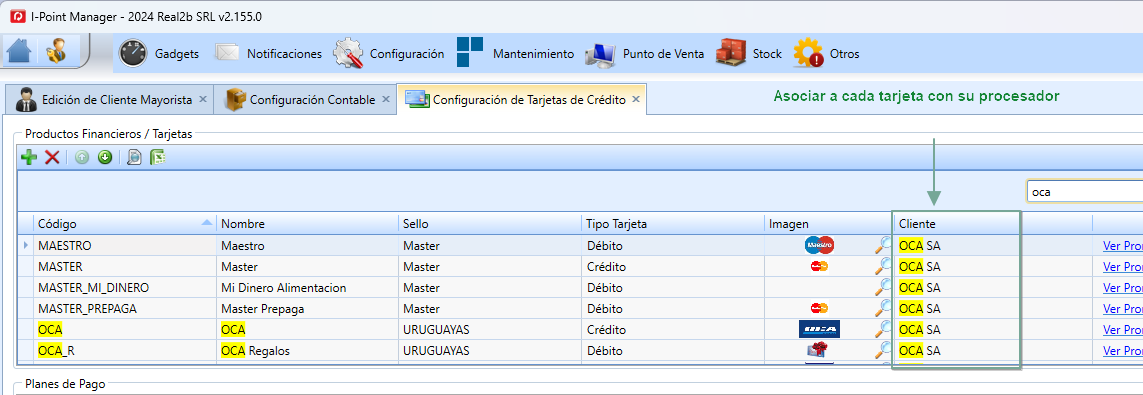Click the 'Master Prepaga' name cell
This screenshot has width=1143, height=395.
[x=308, y=309]
